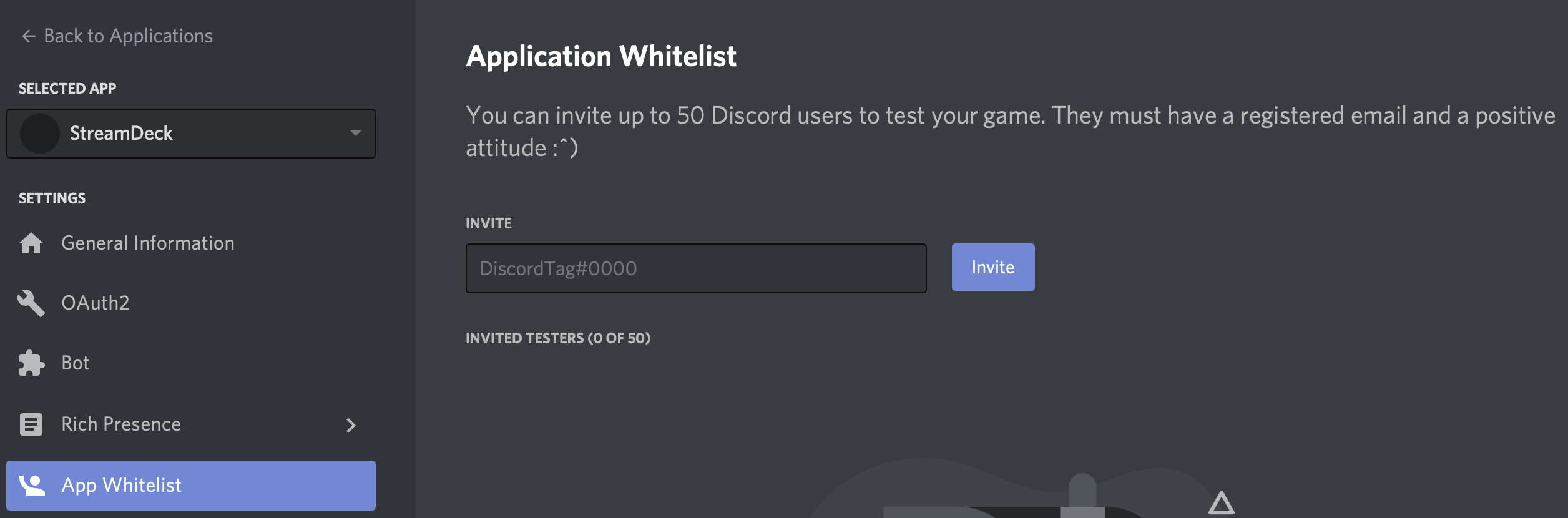Screen dimensions: 1568x518
Task: Click the Rich Presence document icon
Action: (30, 424)
